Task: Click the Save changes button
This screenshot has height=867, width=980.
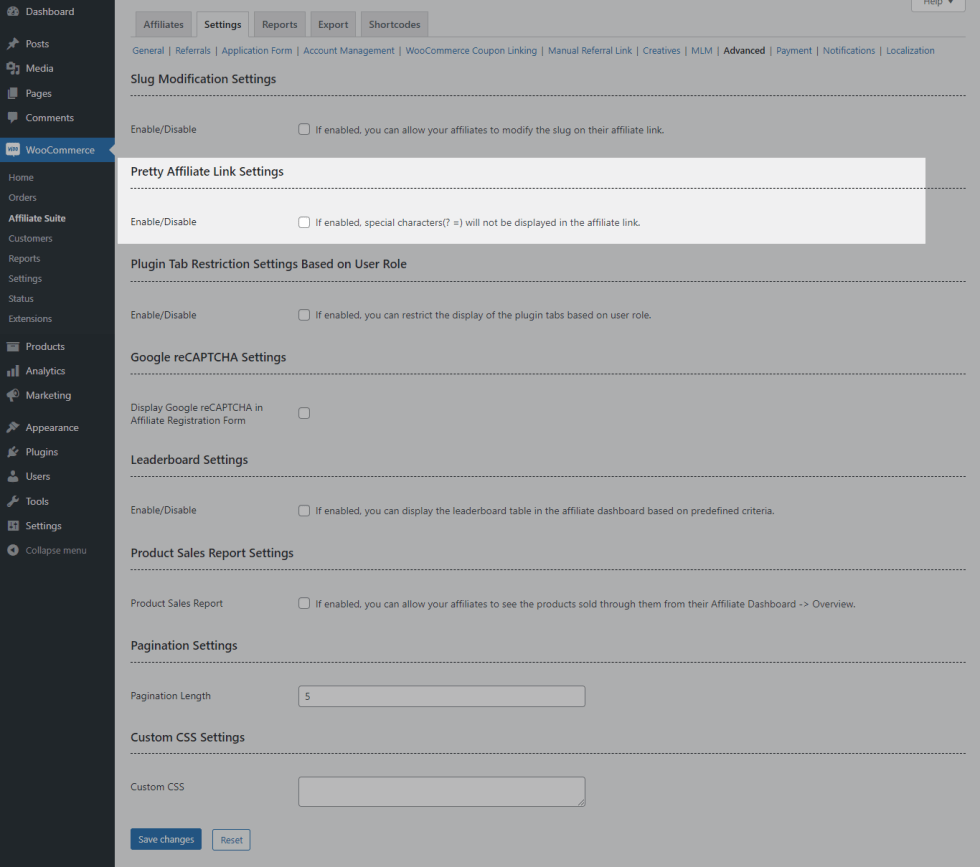Action: click(166, 840)
